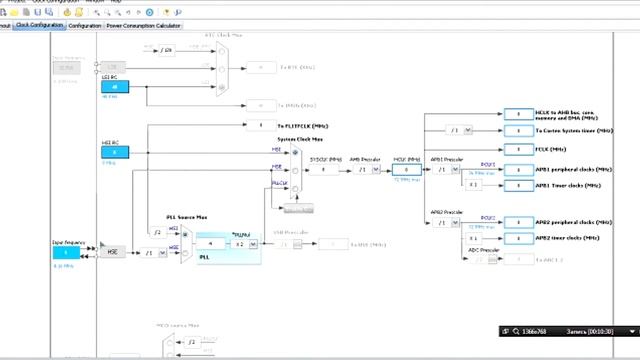Viewport: 640px width, 360px height.
Task: Select HSE in System Clock Mux
Action: pos(295,171)
